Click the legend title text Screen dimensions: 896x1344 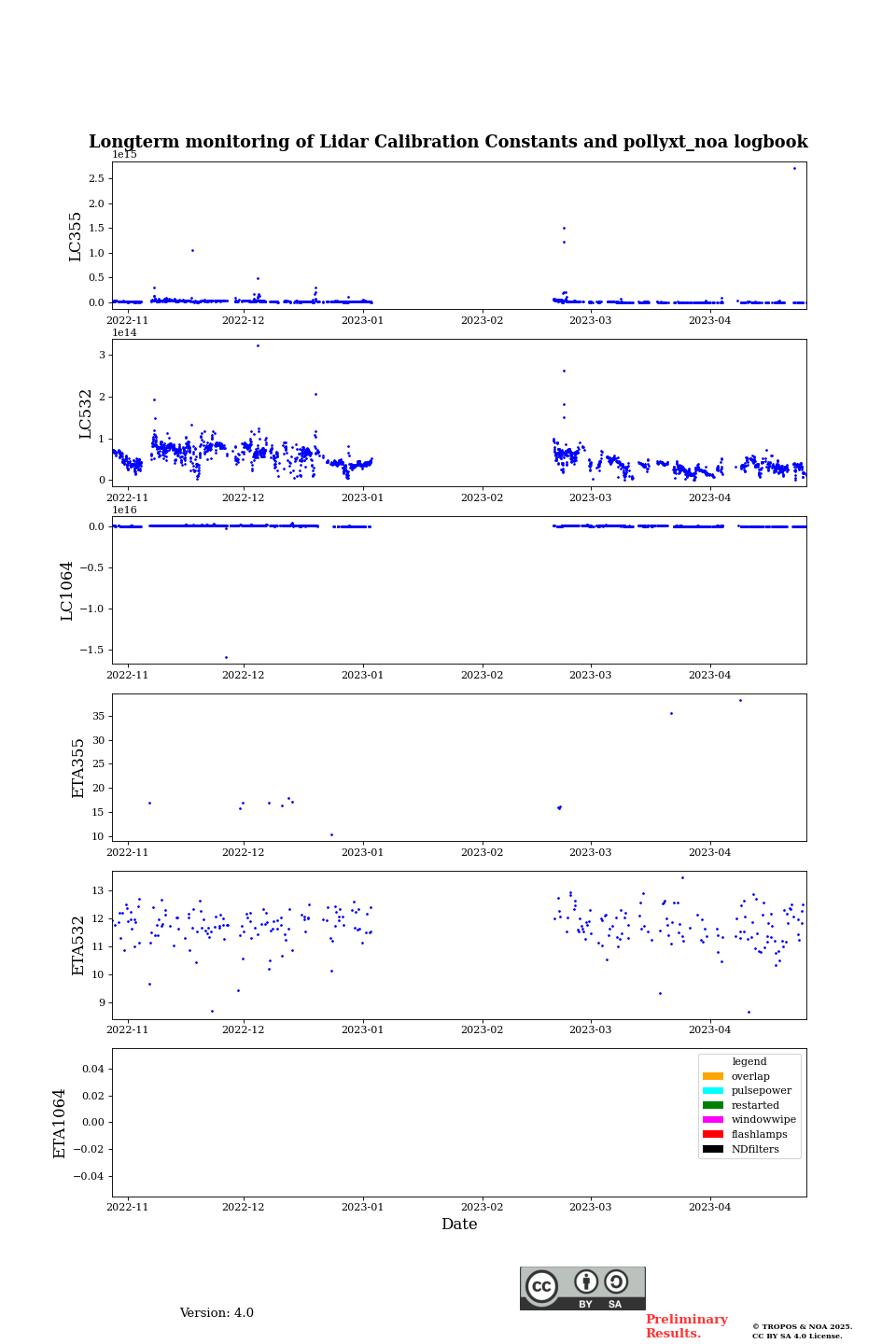[749, 1061]
